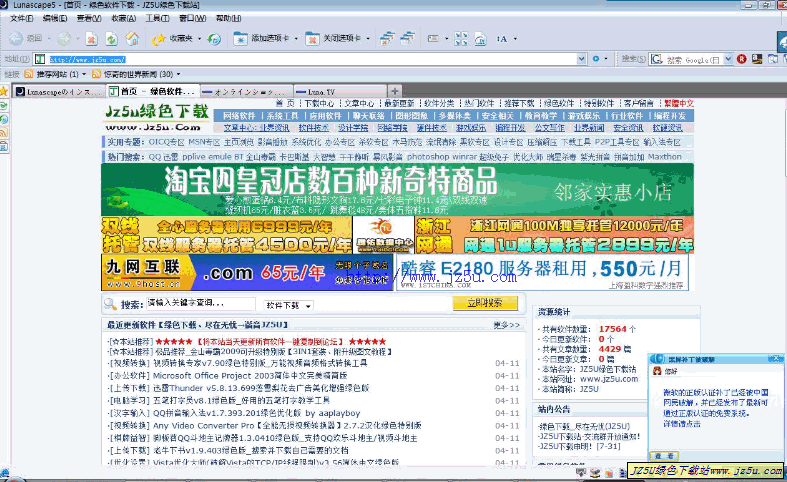Click the Home house icon
This screenshot has width=787, height=482.
point(132,39)
